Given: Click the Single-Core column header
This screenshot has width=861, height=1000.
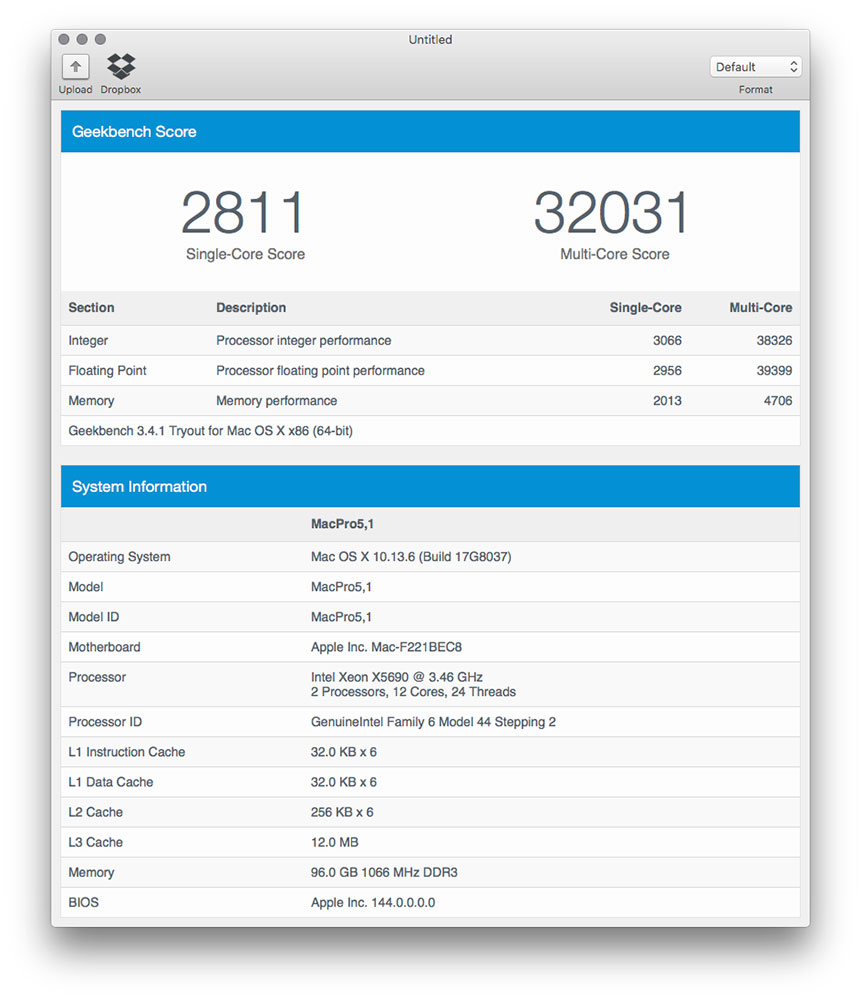Looking at the screenshot, I should point(645,308).
